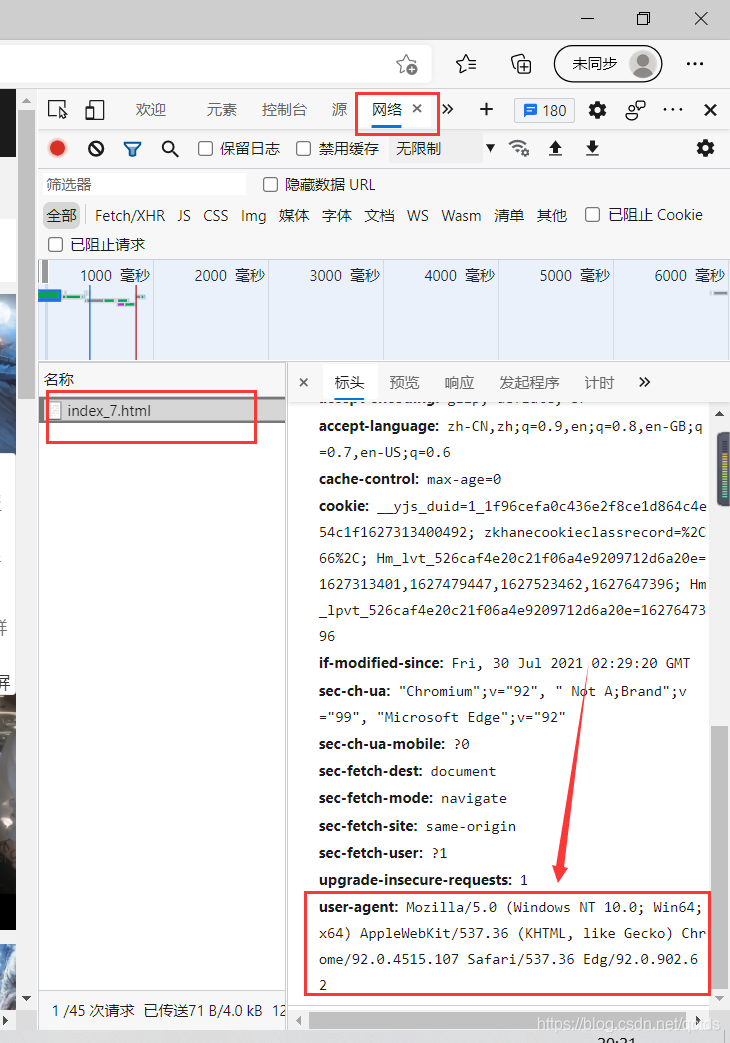The height and width of the screenshot is (1043, 730).
Task: Open browser settings and more menu
Action: click(x=695, y=64)
